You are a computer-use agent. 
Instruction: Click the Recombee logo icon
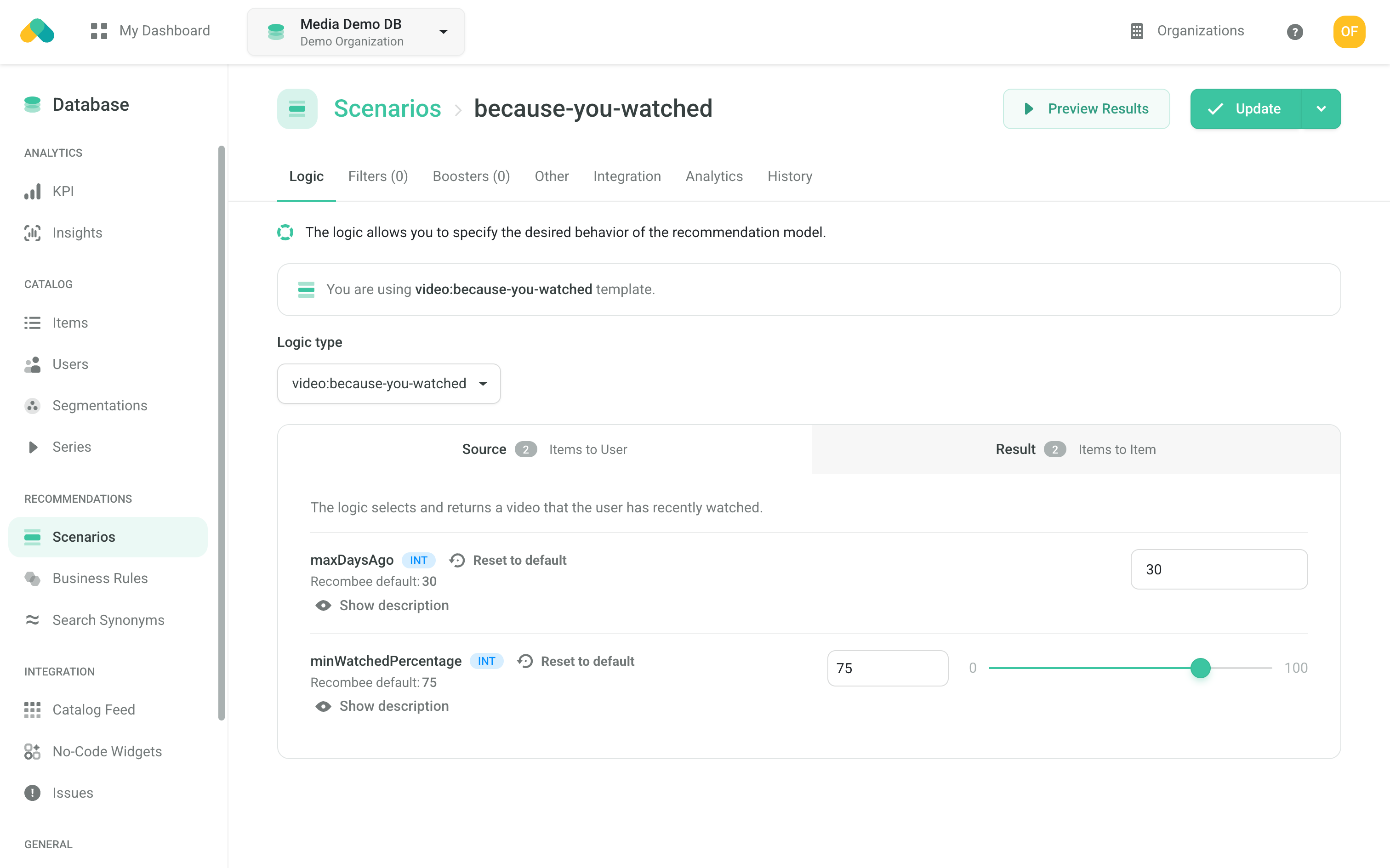coord(37,31)
